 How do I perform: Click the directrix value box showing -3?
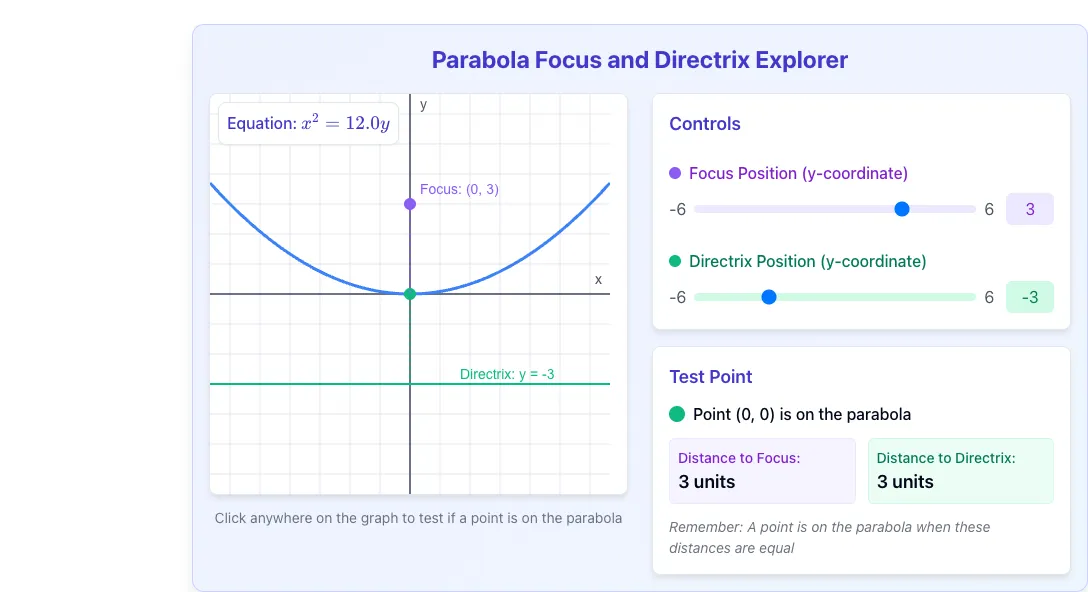[x=1030, y=297]
